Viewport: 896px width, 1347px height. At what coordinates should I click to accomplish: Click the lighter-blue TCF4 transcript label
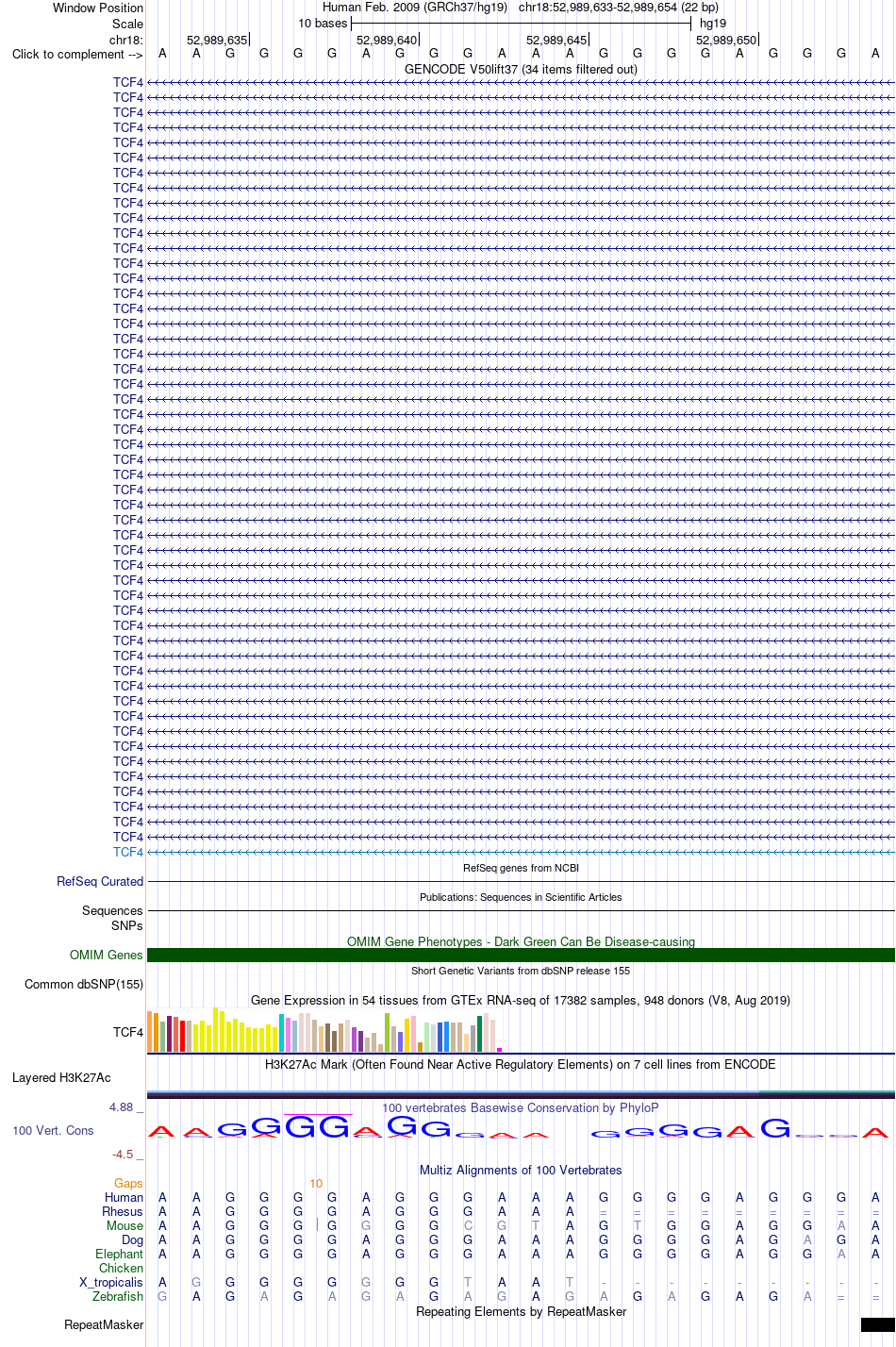(x=128, y=853)
